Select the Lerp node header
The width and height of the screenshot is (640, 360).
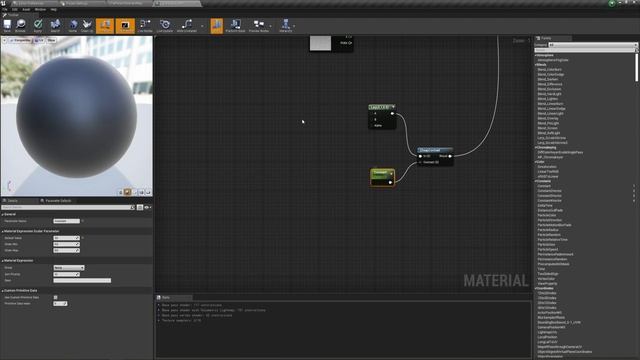[x=382, y=107]
